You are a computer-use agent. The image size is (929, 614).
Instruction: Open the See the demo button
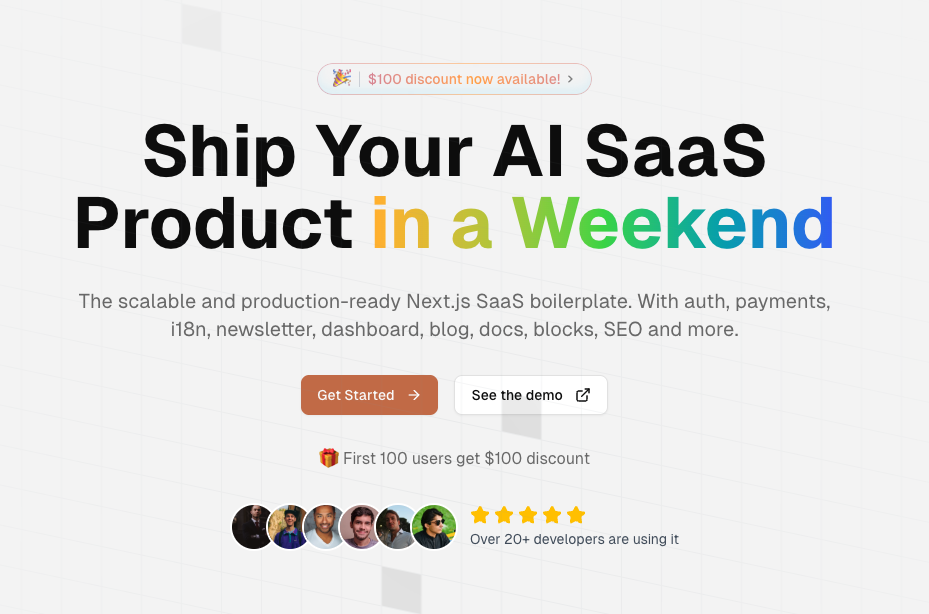click(x=530, y=395)
